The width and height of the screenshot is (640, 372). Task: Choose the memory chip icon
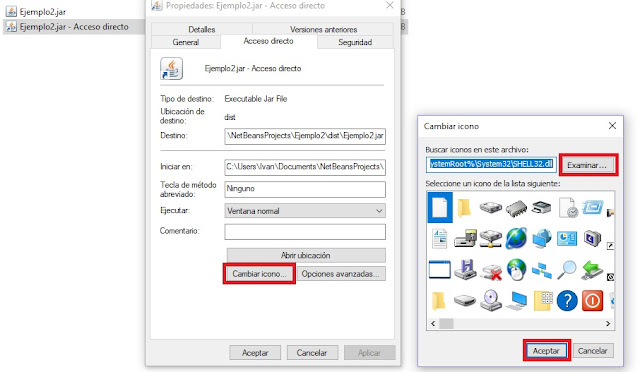516,208
